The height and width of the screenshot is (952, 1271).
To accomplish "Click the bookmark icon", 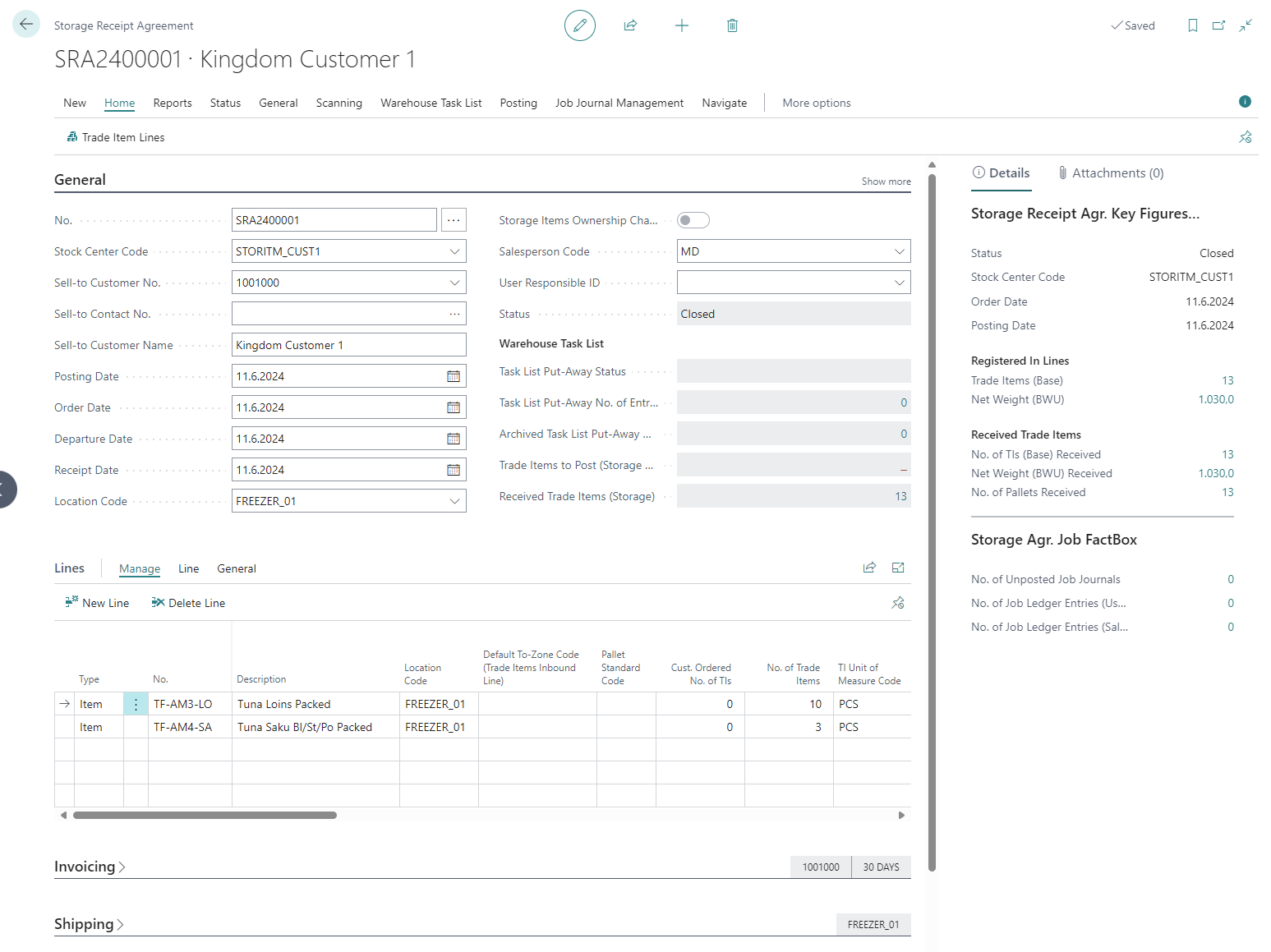I will (1192, 25).
